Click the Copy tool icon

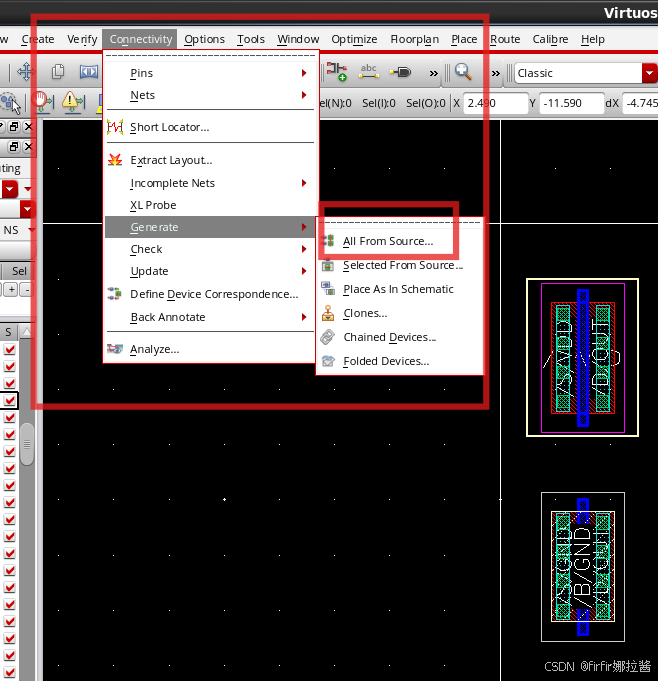click(x=58, y=72)
